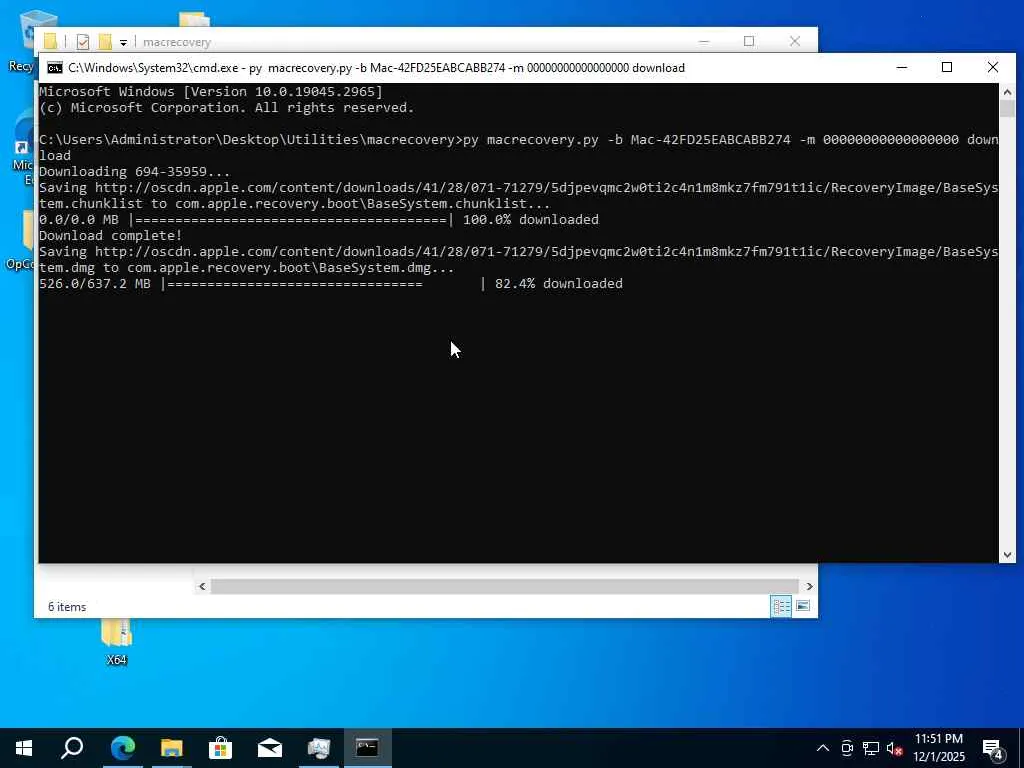1024x768 pixels.
Task: Open the notification center icon
Action: [x=993, y=748]
